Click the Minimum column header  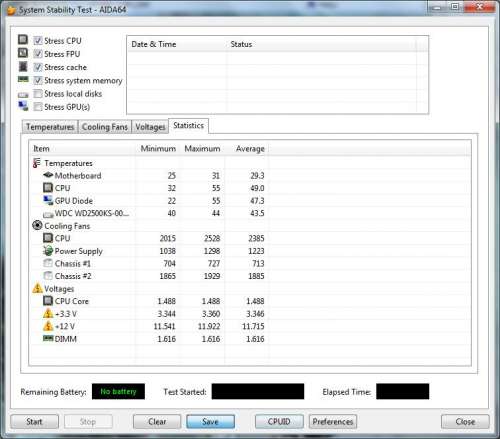point(158,149)
